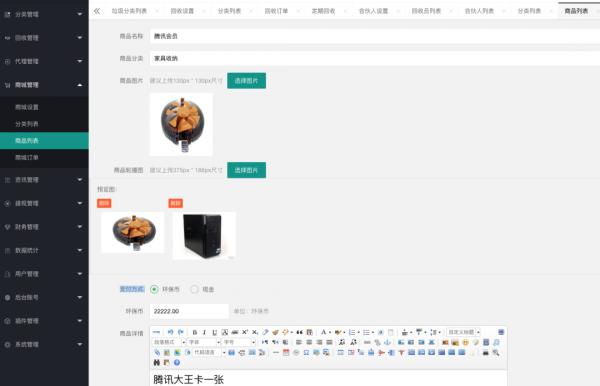Click the gear icon beside 系统管理

pos(7,344)
